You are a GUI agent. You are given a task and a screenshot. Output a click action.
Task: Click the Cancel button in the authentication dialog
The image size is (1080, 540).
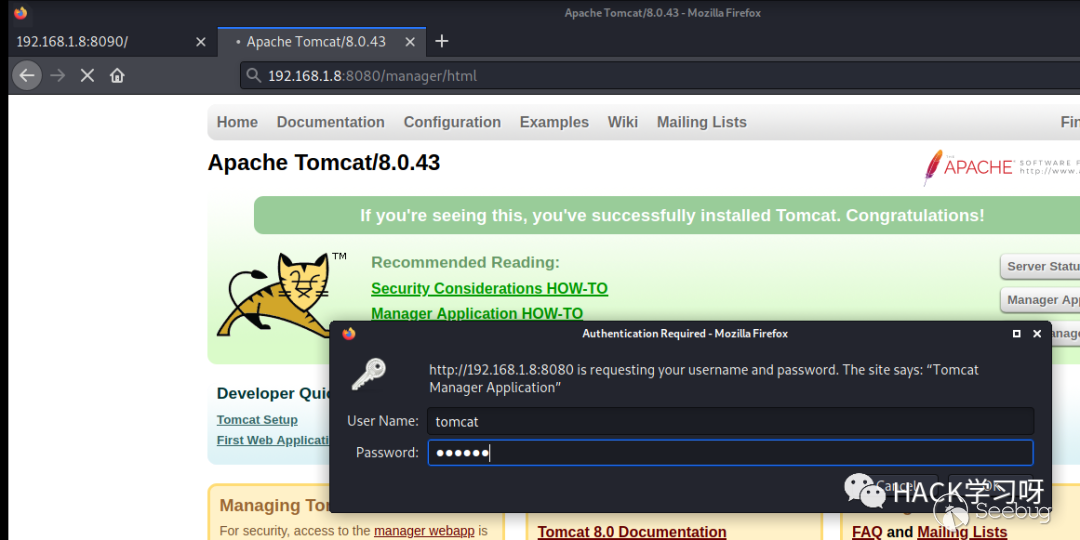[895, 486]
